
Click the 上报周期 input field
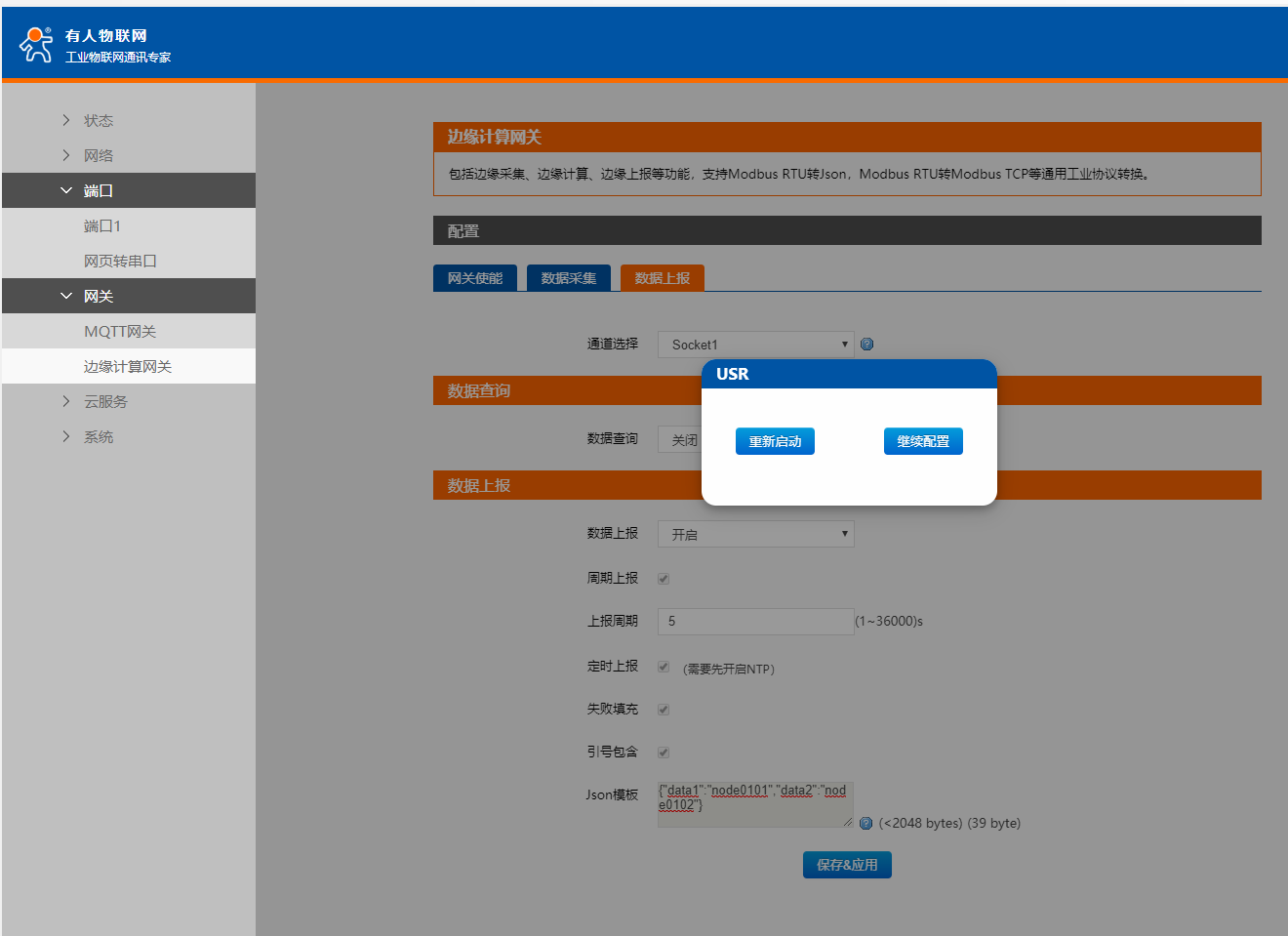[755, 622]
